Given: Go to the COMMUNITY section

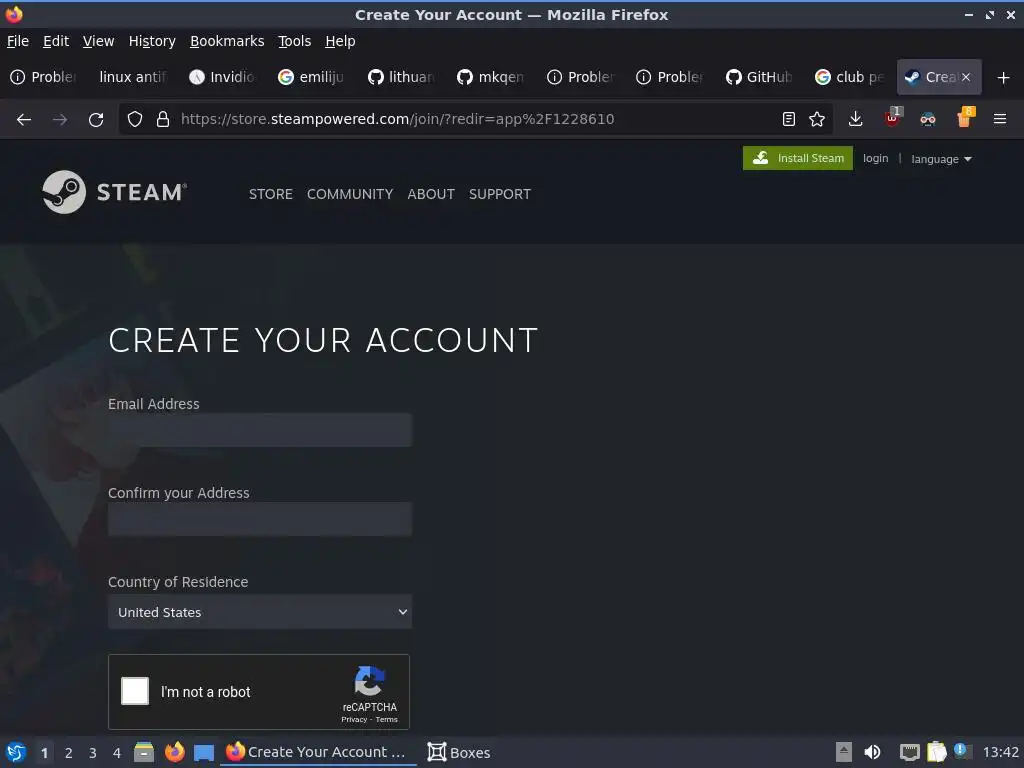Looking at the screenshot, I should tap(350, 194).
